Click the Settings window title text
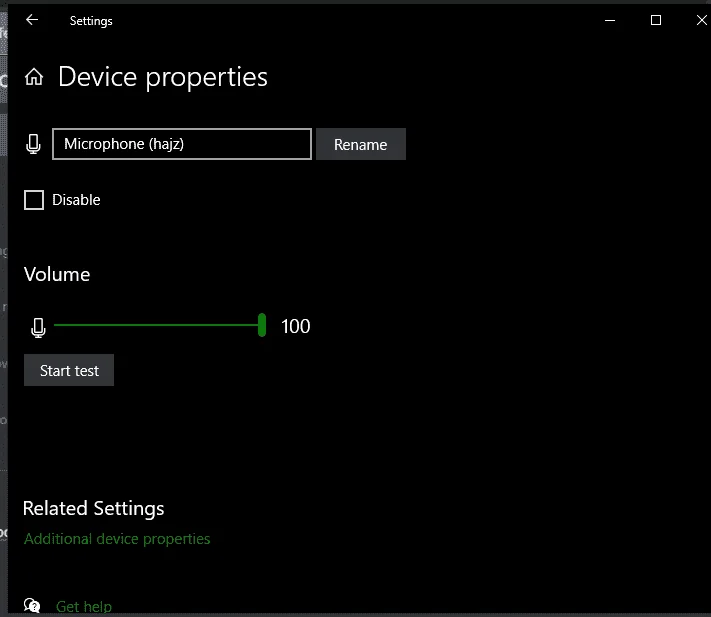 (91, 21)
